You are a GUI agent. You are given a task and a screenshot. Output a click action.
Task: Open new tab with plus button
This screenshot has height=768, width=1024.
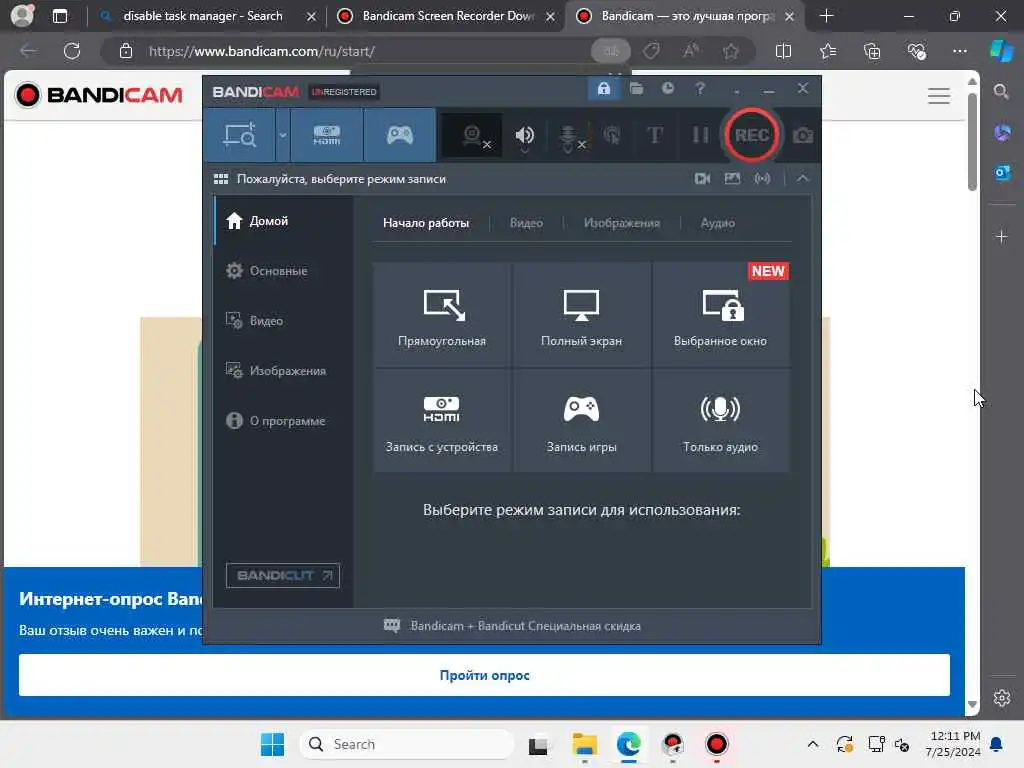826,16
